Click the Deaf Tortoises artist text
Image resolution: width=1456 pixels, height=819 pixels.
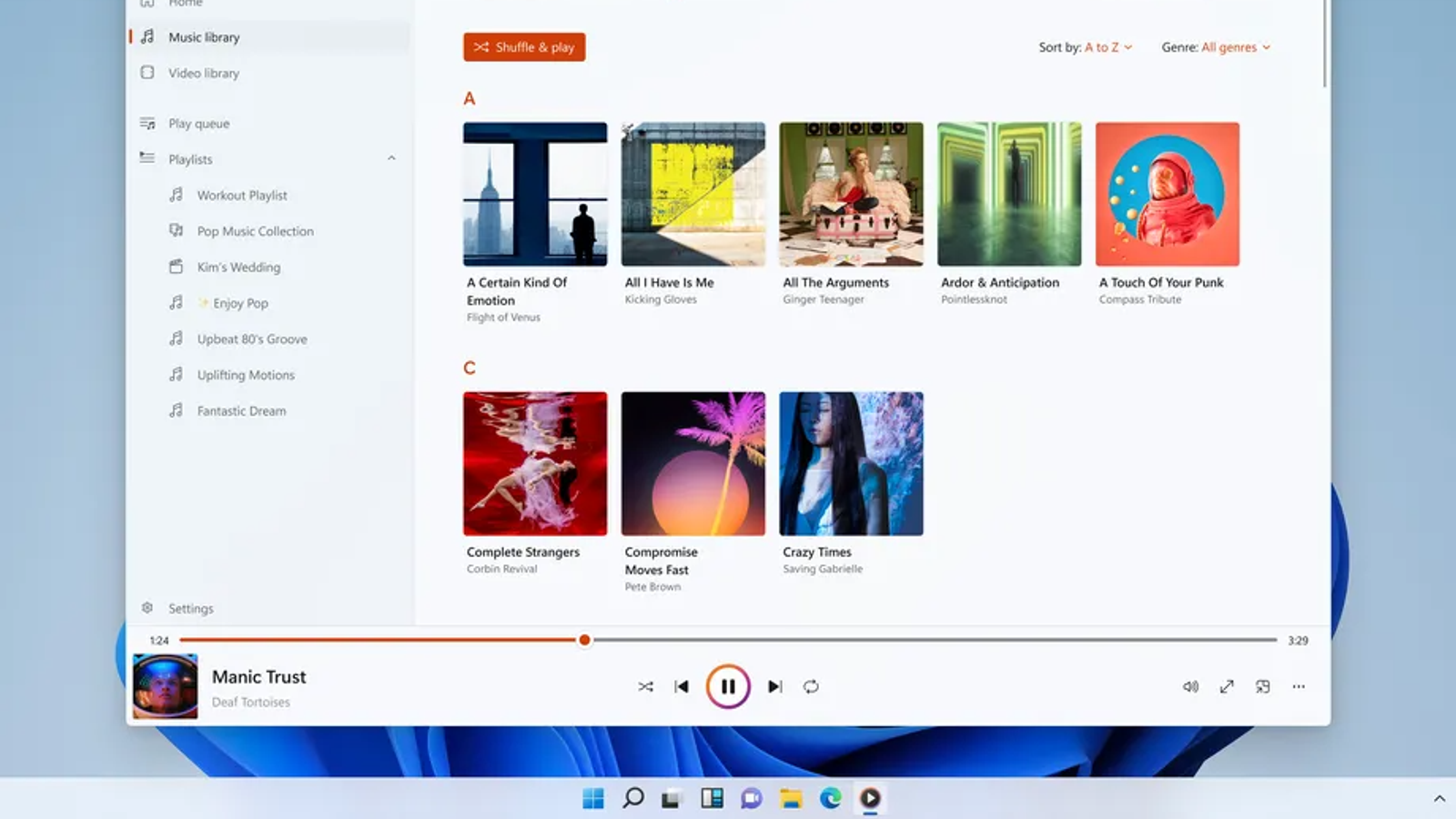(251, 703)
